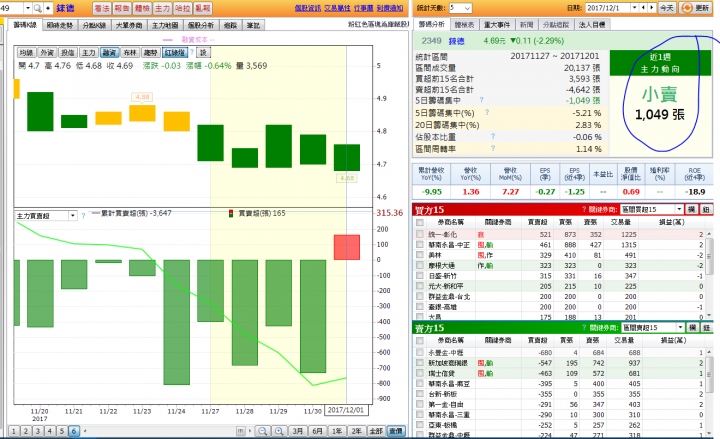Switch to the 分點K線 tab
The width and height of the screenshot is (720, 439).
point(94,25)
